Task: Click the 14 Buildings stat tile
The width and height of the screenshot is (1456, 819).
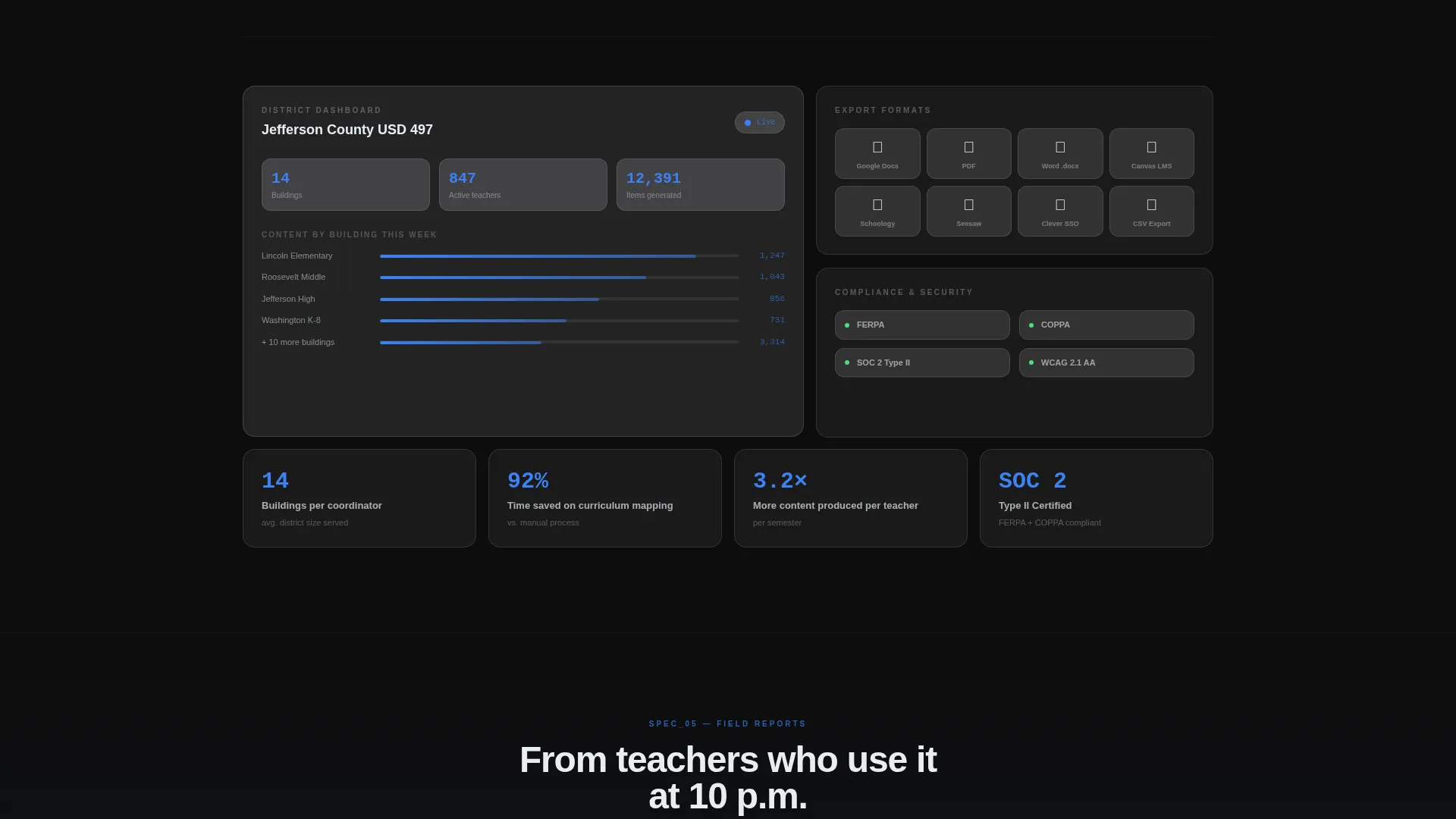Action: [x=346, y=184]
